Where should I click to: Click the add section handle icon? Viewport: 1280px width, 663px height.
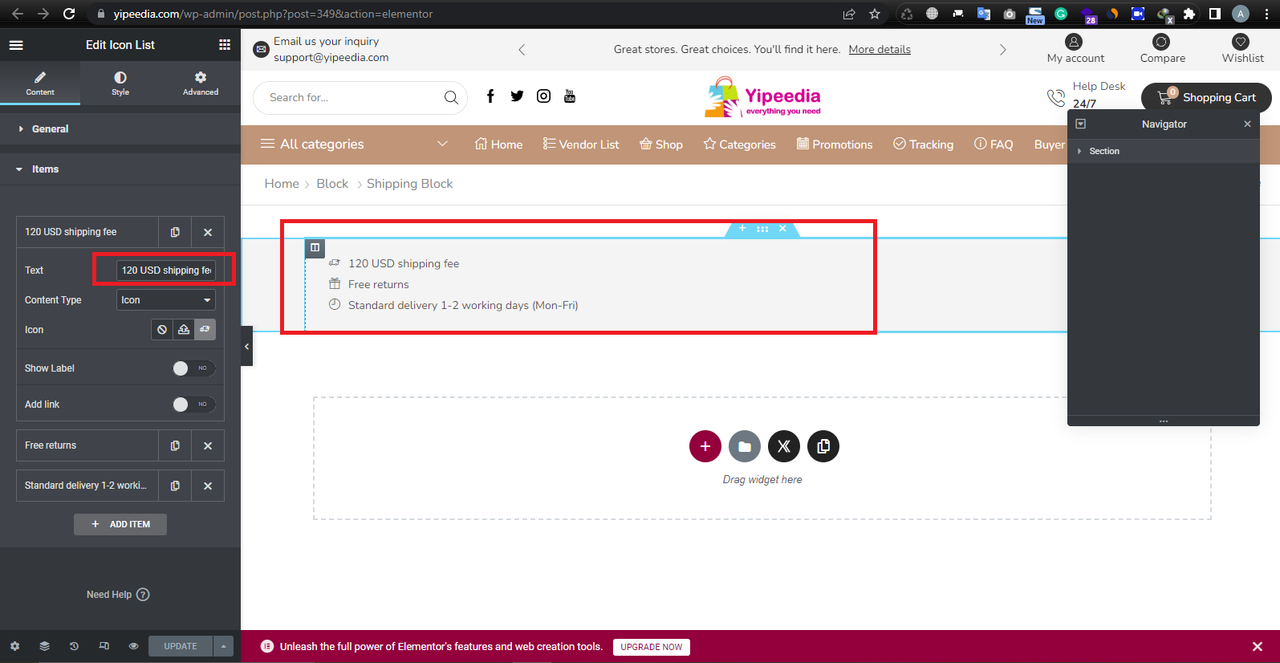(x=742, y=229)
